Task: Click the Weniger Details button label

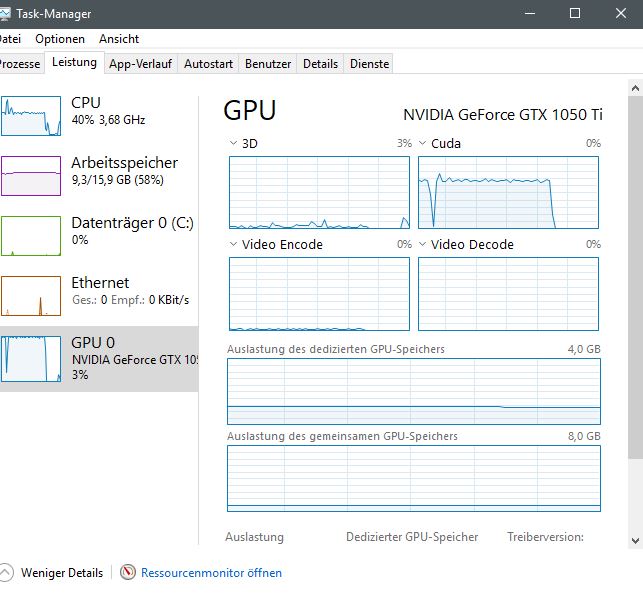Action: coord(63,573)
